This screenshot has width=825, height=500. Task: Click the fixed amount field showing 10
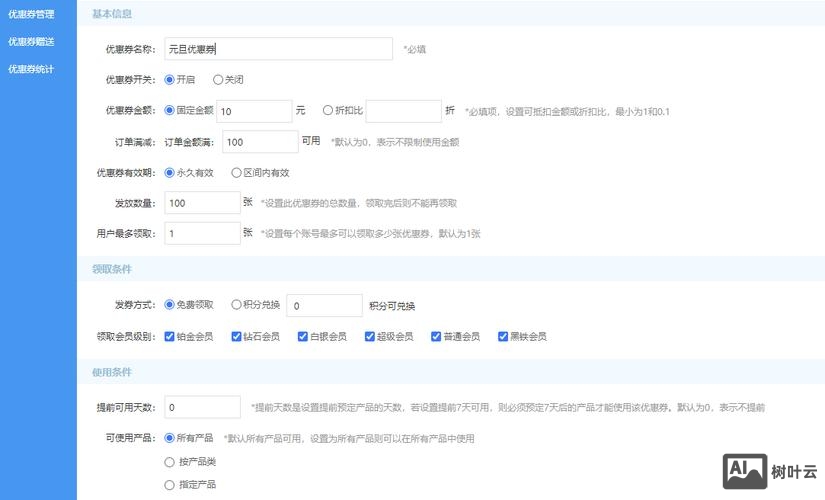tap(254, 111)
